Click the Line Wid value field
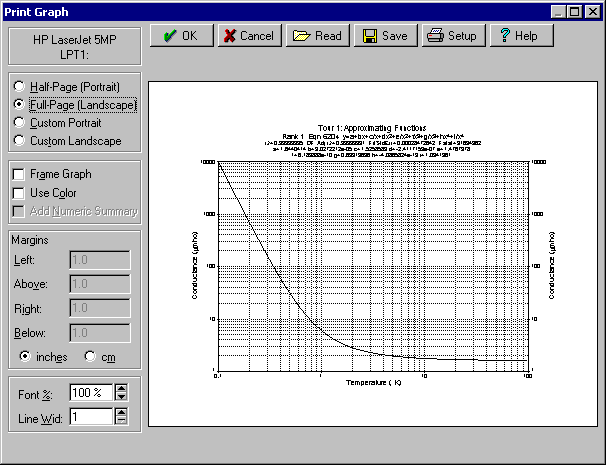606x465 pixels. pos(90,417)
